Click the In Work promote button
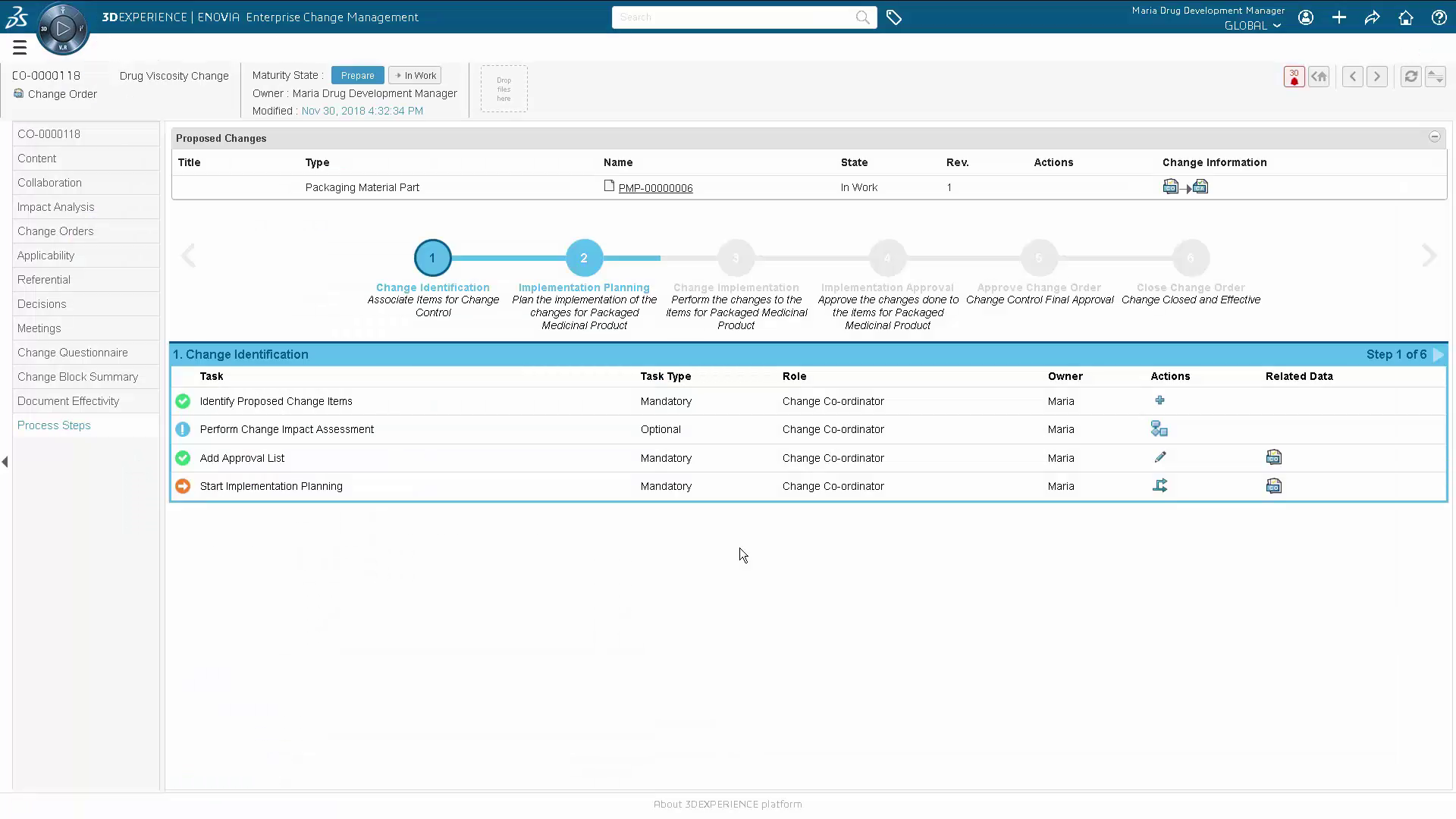The height and width of the screenshot is (819, 1456). tap(415, 75)
